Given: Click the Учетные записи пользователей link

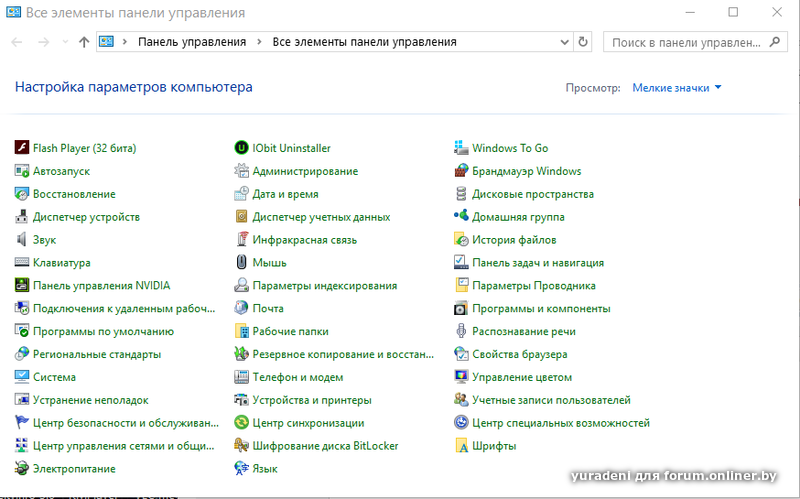Looking at the screenshot, I should tap(551, 400).
